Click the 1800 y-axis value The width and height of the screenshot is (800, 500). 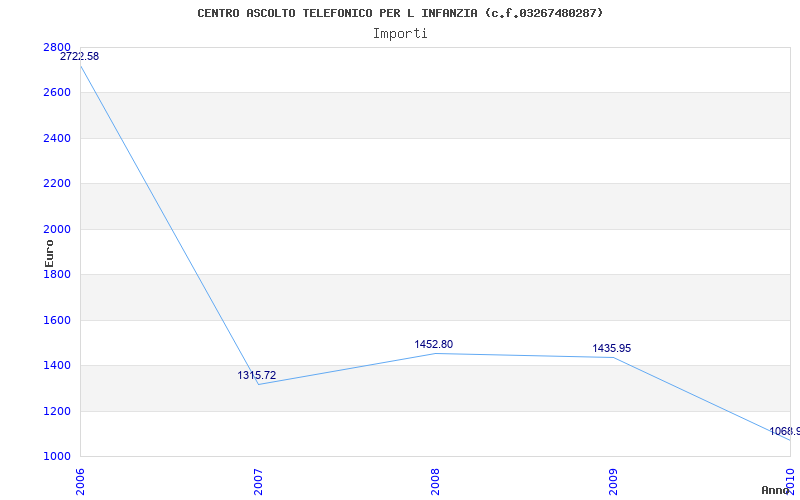[56, 274]
